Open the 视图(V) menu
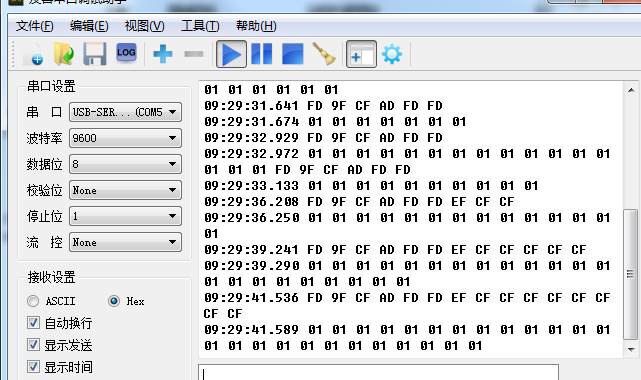Viewport: 641px width, 380px height. tap(144, 26)
